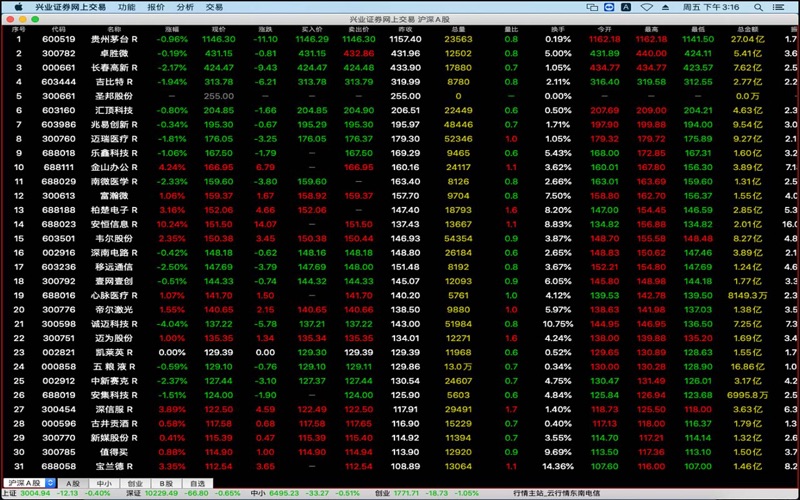Sort by the 换手 column header

558,30
